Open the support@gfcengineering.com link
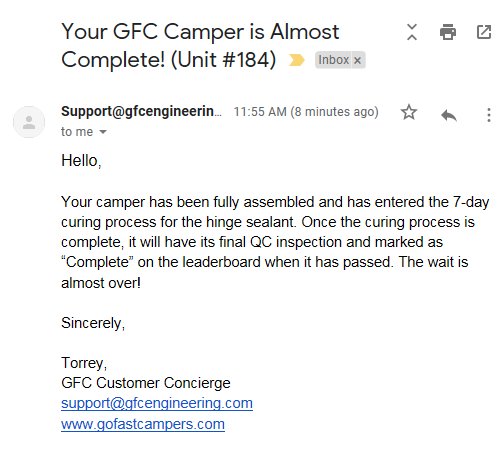This screenshot has width=503, height=456. click(x=157, y=403)
